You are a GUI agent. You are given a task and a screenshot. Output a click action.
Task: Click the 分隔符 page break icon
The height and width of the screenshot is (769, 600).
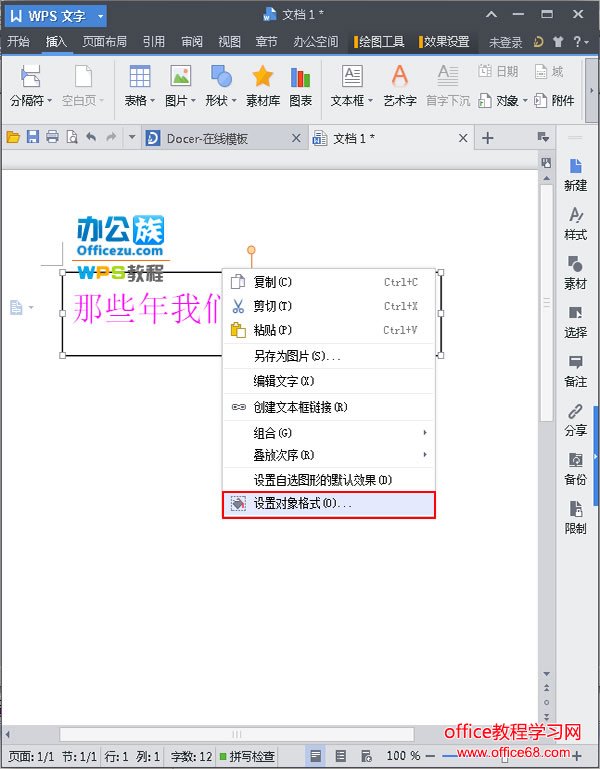pyautogui.click(x=30, y=76)
